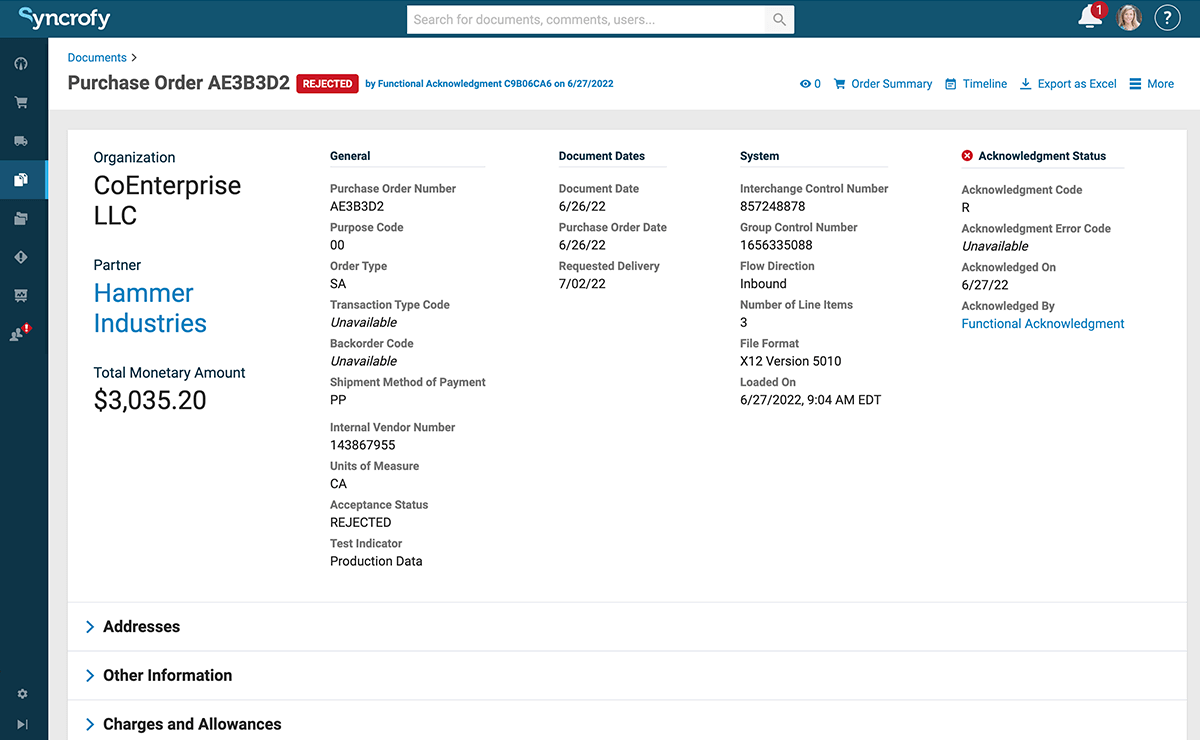The width and height of the screenshot is (1200, 740).
Task: Select the documents icon in sidebar
Action: 21,180
